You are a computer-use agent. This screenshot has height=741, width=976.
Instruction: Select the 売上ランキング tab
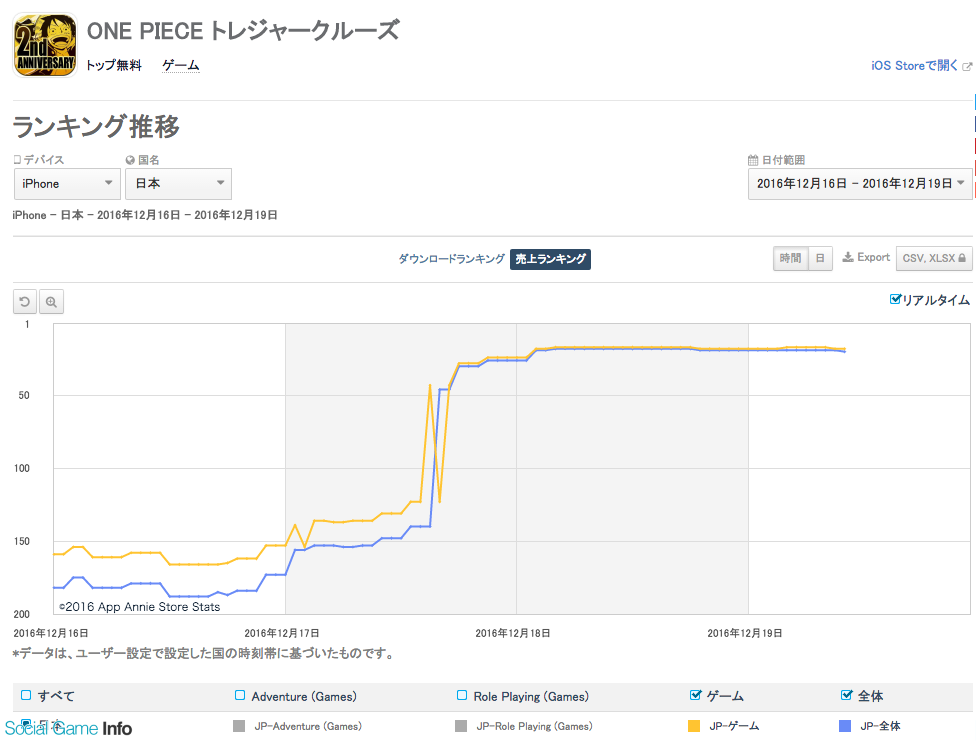tap(550, 259)
